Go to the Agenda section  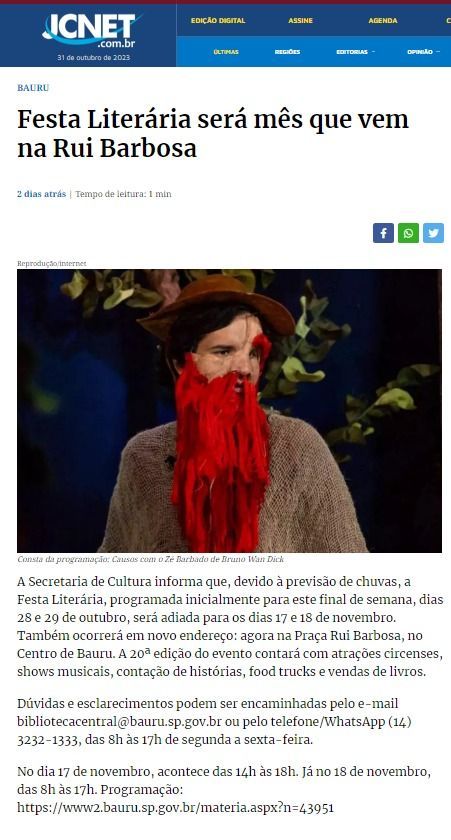[382, 20]
